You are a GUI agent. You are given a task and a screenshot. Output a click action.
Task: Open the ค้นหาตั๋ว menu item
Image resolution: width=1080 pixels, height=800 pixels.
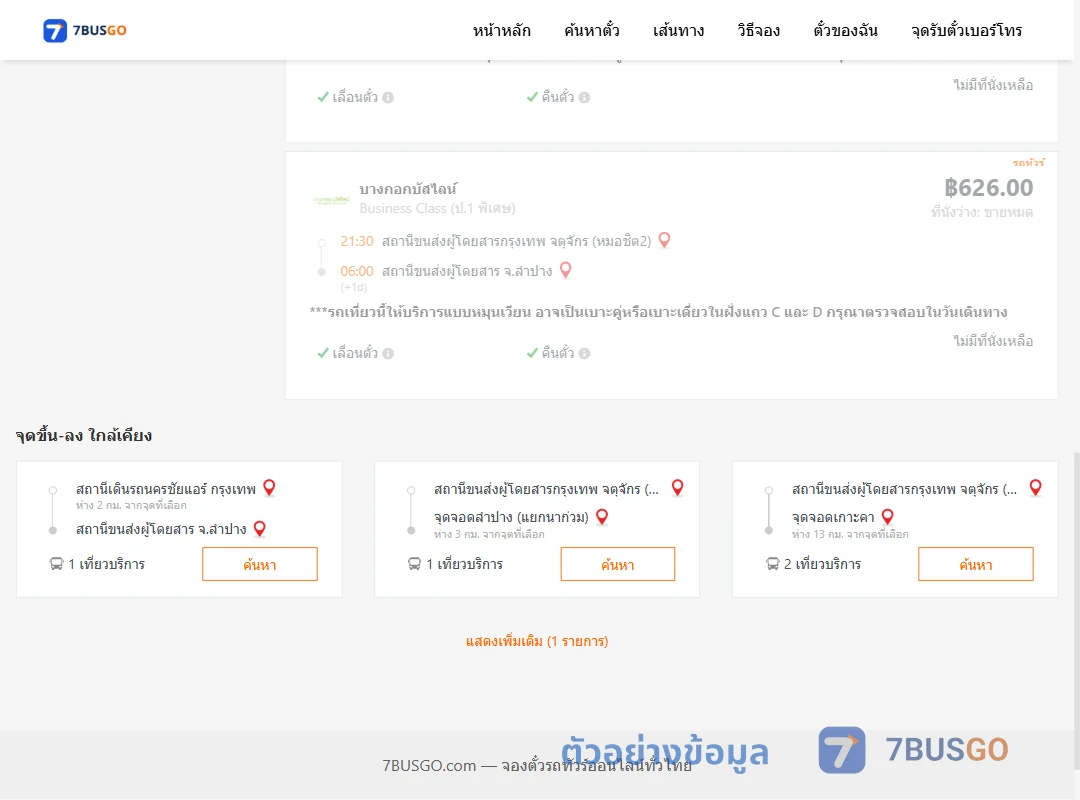(x=592, y=30)
